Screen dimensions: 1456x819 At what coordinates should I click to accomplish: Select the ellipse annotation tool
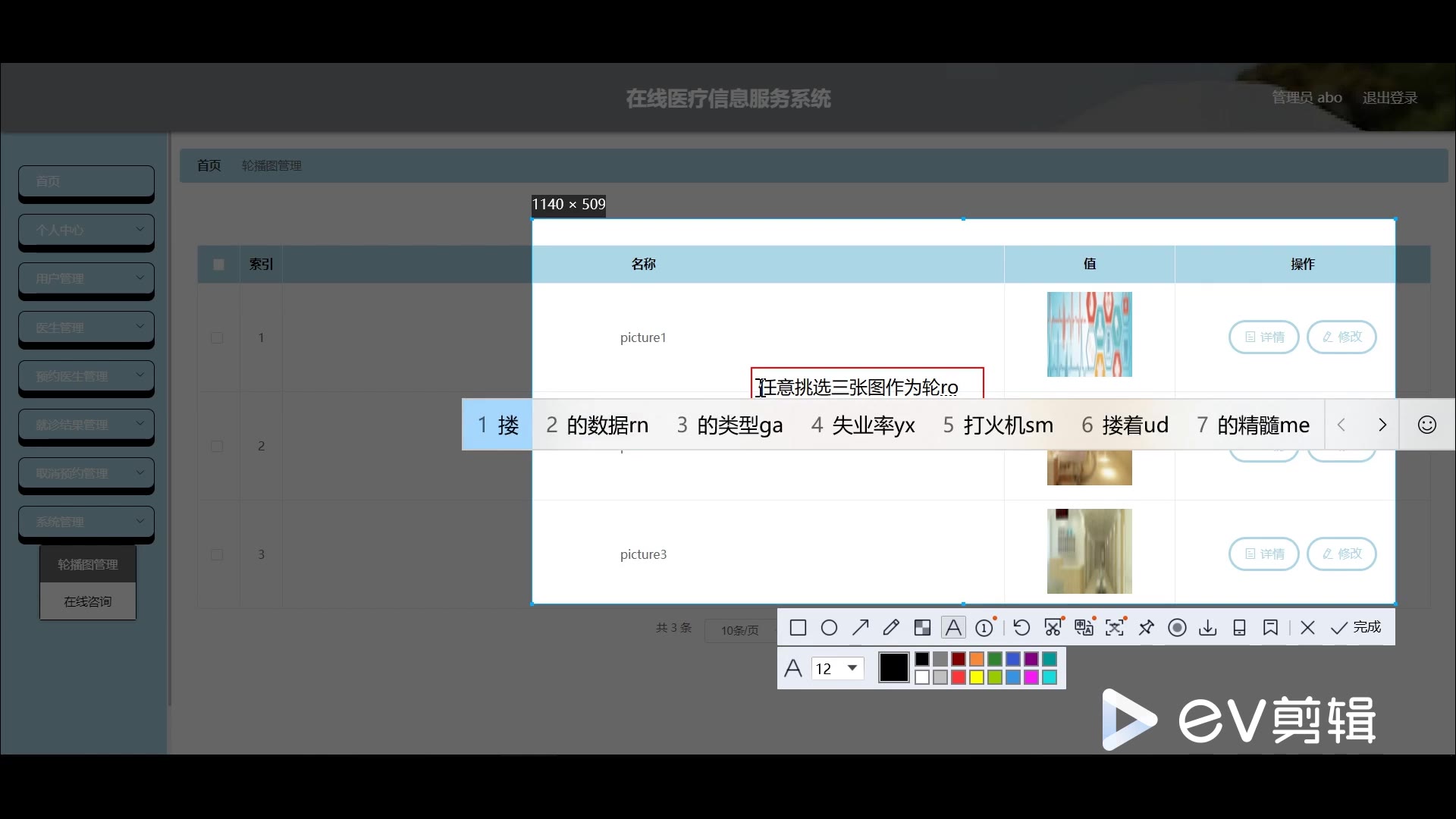tap(829, 628)
